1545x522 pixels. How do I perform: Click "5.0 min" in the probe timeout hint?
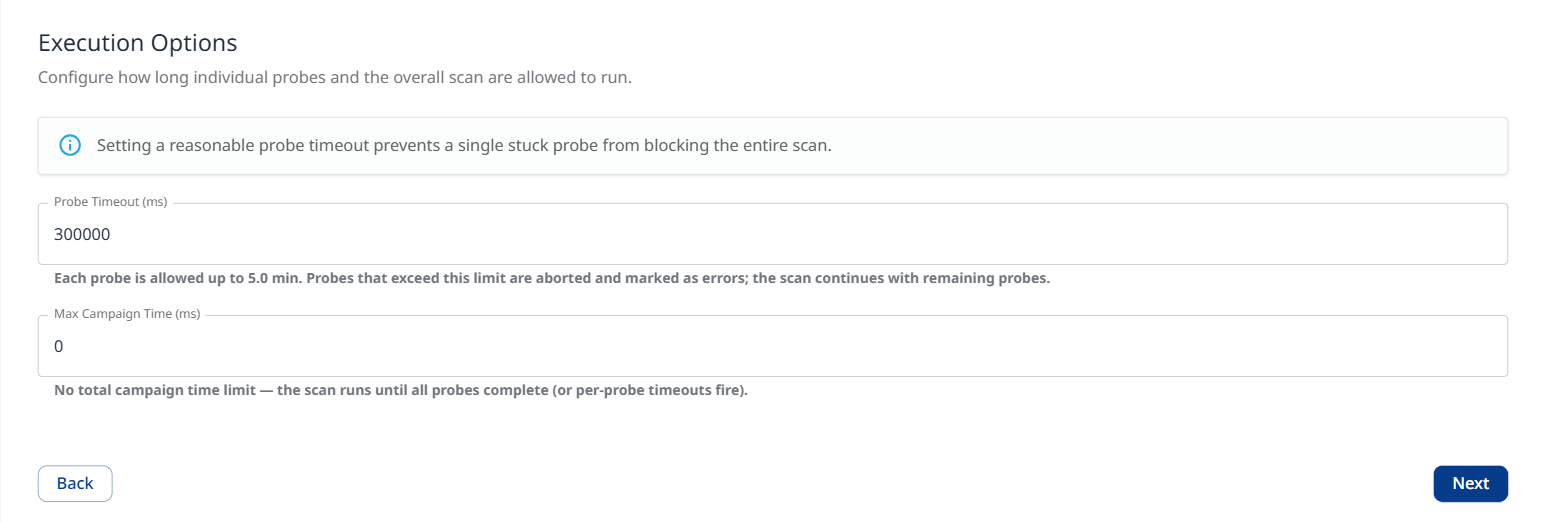pos(275,278)
